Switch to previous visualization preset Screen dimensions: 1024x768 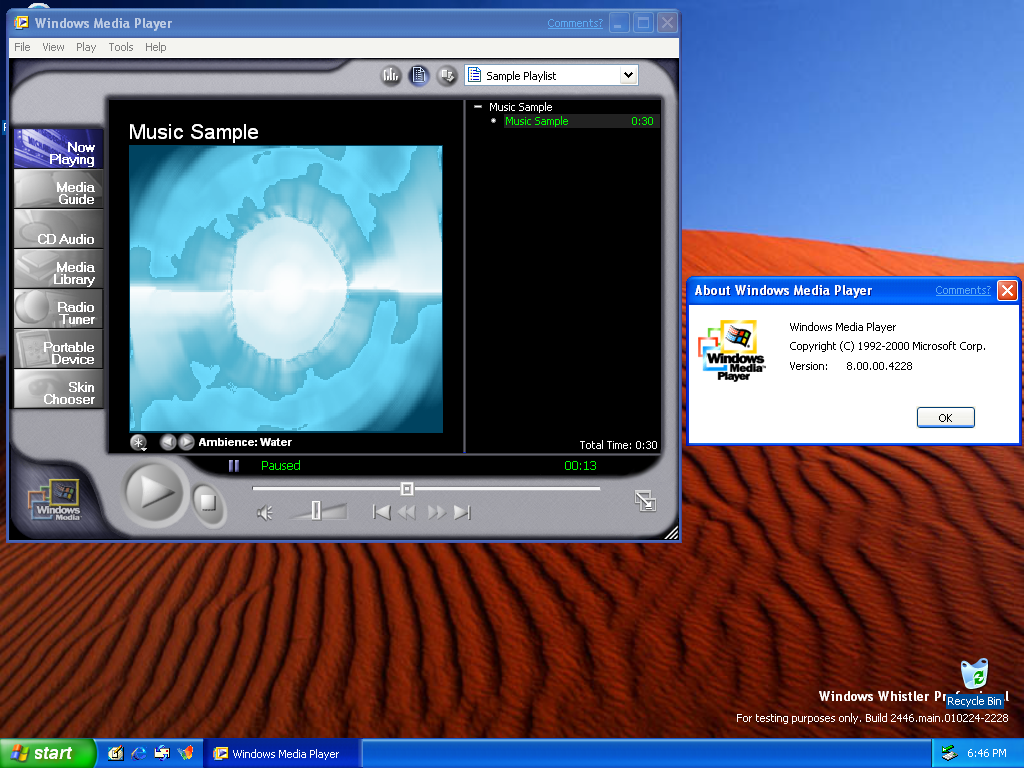(168, 442)
